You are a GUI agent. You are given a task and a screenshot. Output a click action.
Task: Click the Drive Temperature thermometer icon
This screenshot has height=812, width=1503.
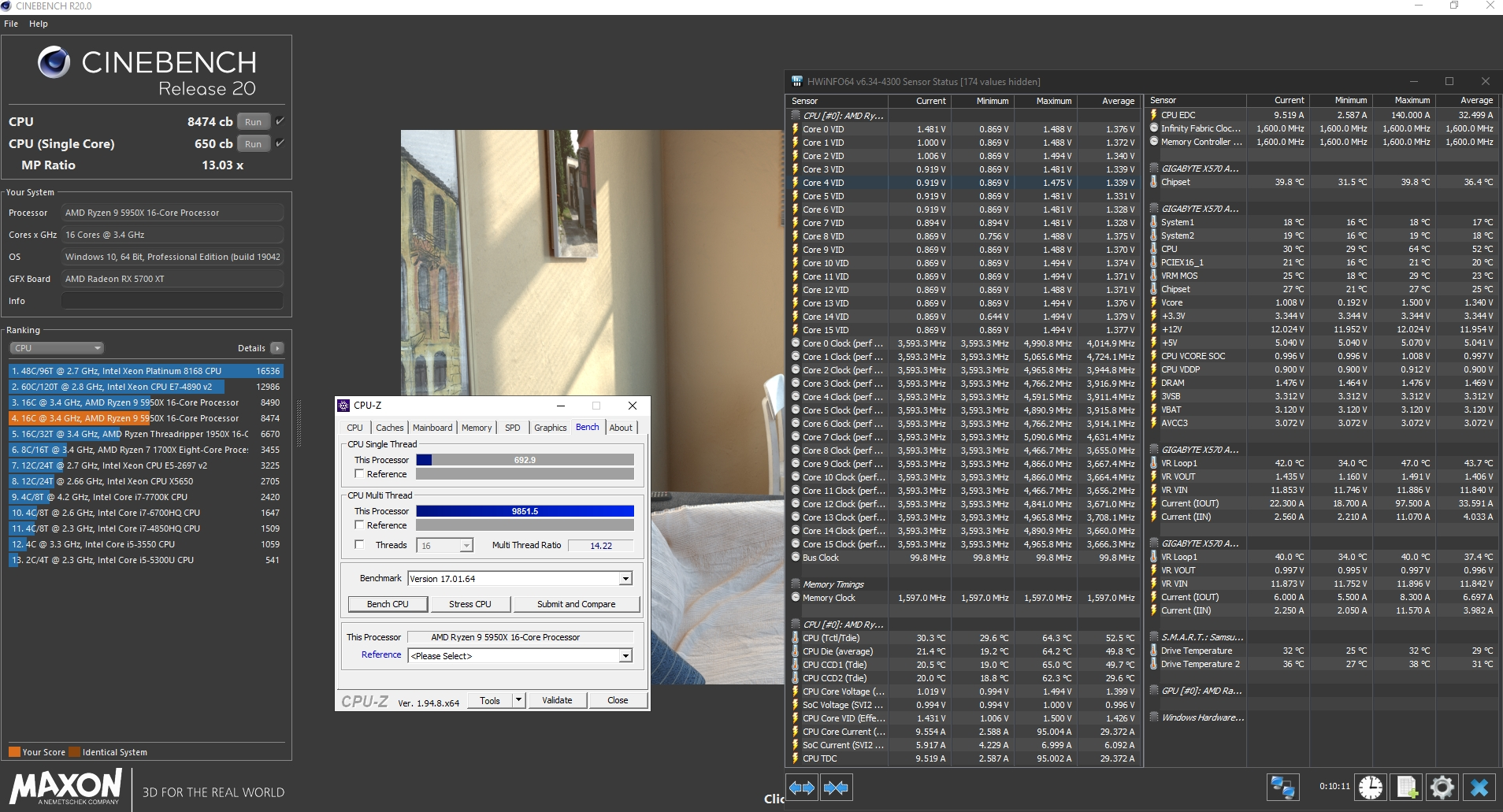pyautogui.click(x=1154, y=651)
